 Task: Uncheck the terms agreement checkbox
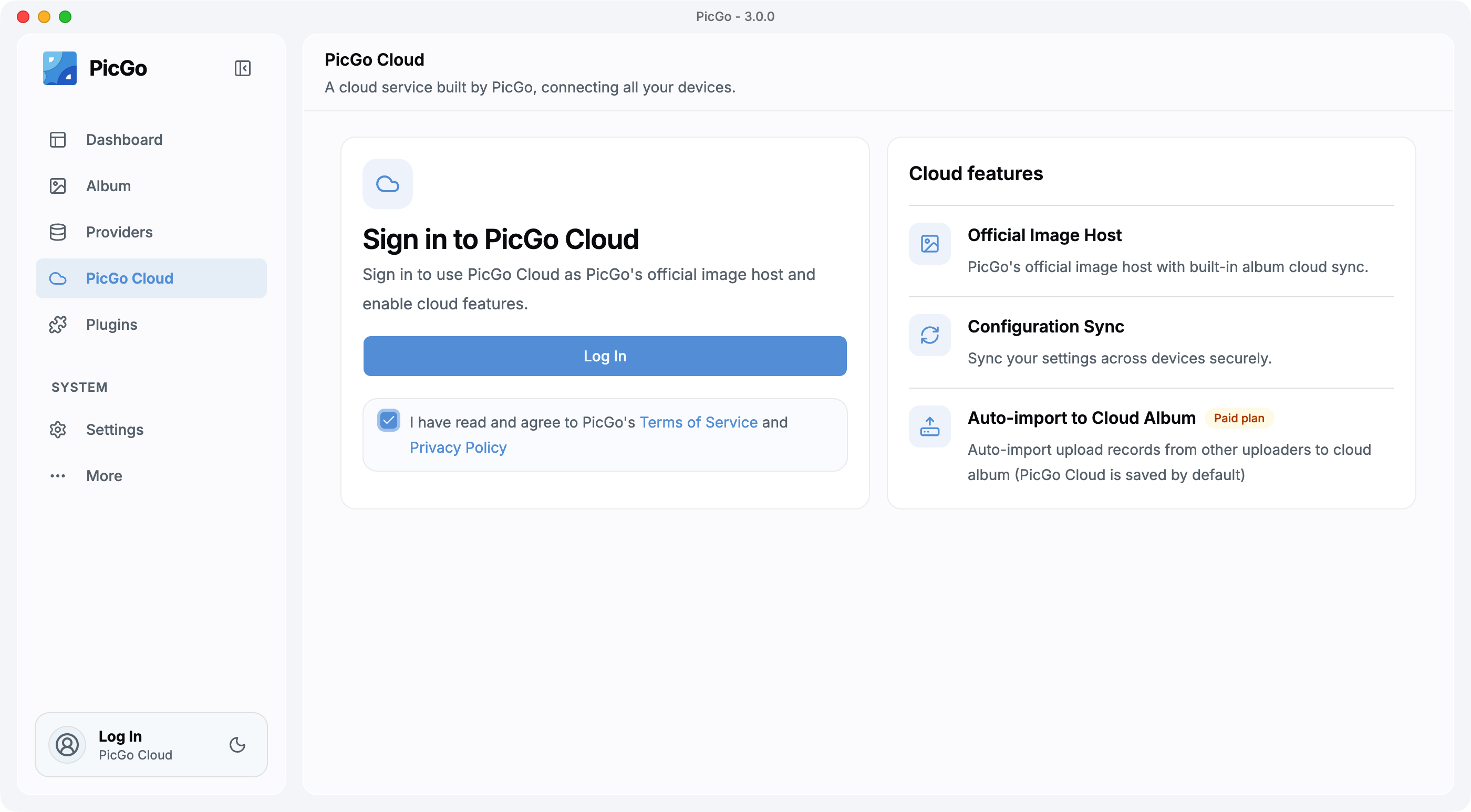389,421
